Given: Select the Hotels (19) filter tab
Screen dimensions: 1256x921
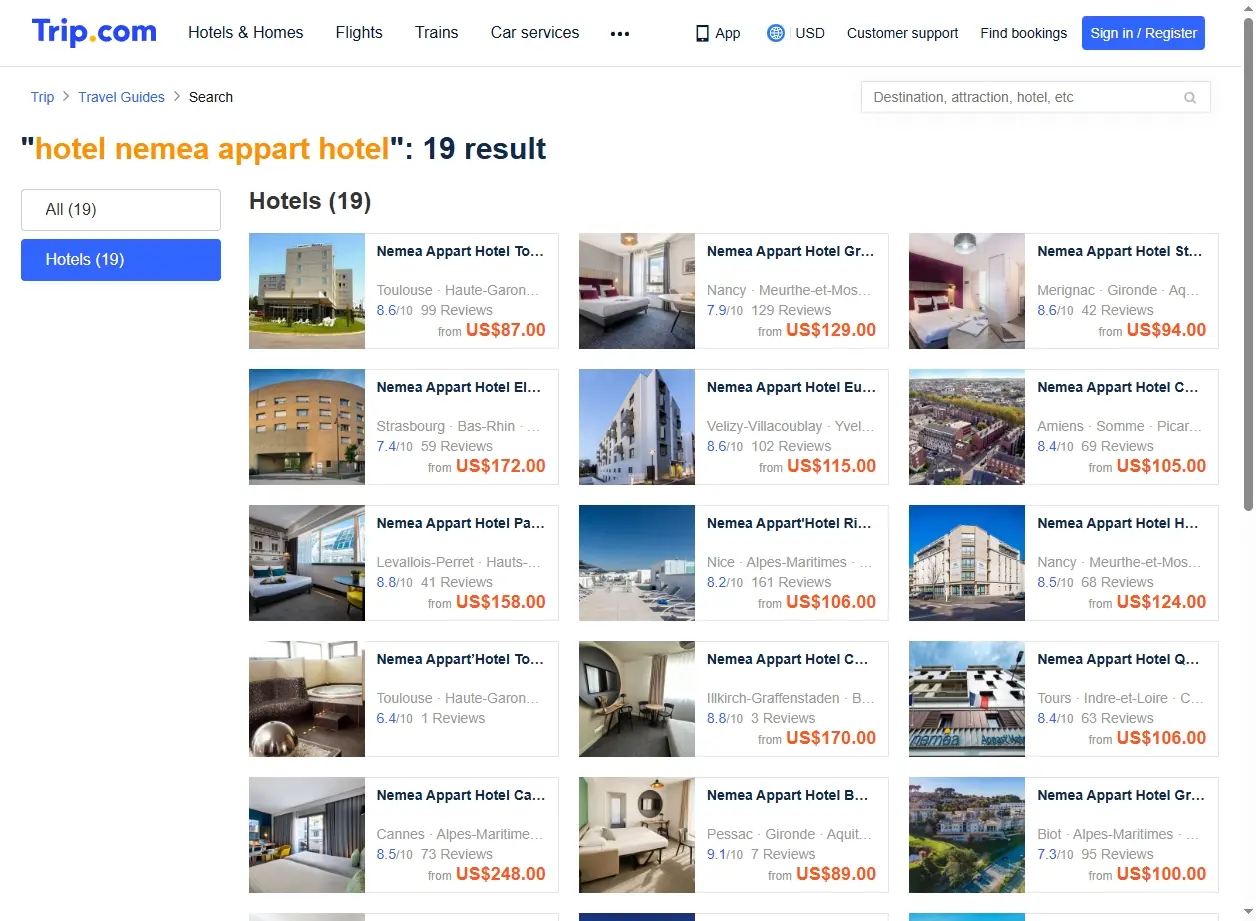Looking at the screenshot, I should click(121, 260).
